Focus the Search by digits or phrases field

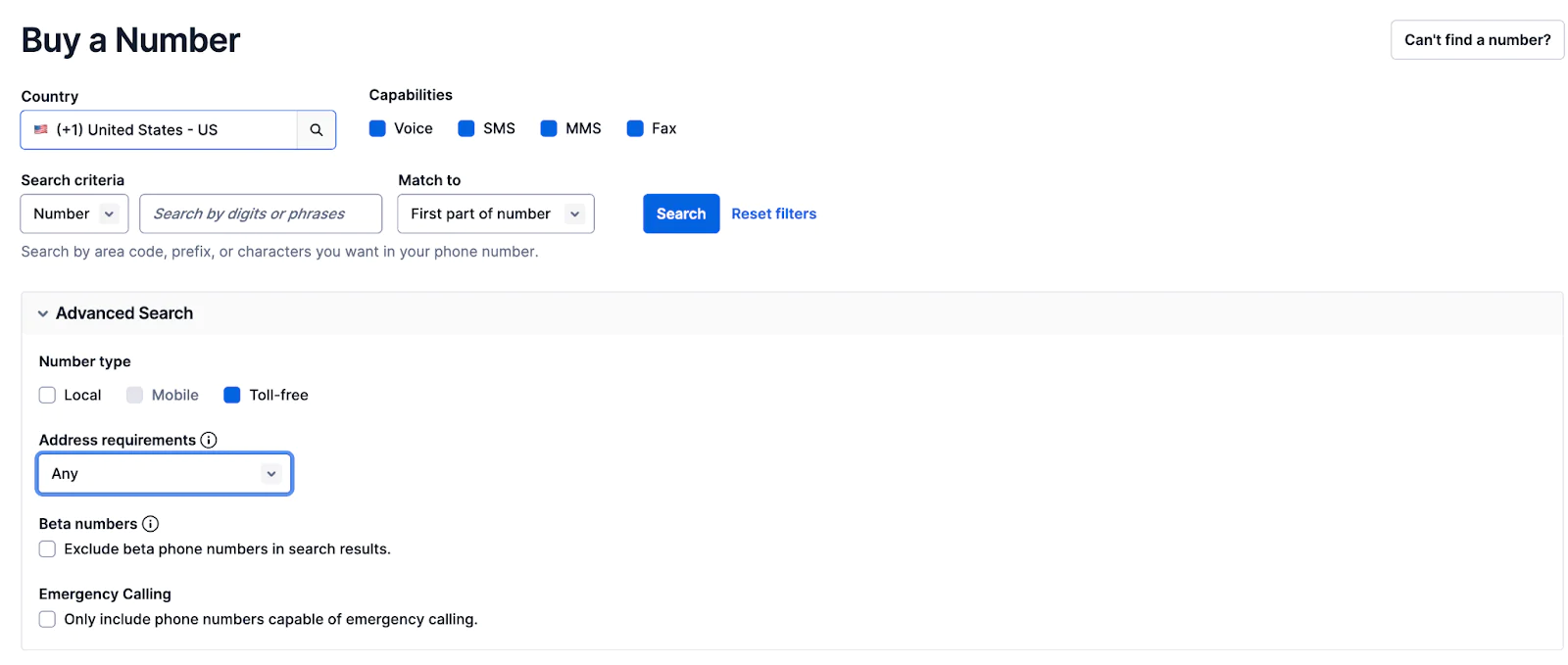[x=261, y=214]
